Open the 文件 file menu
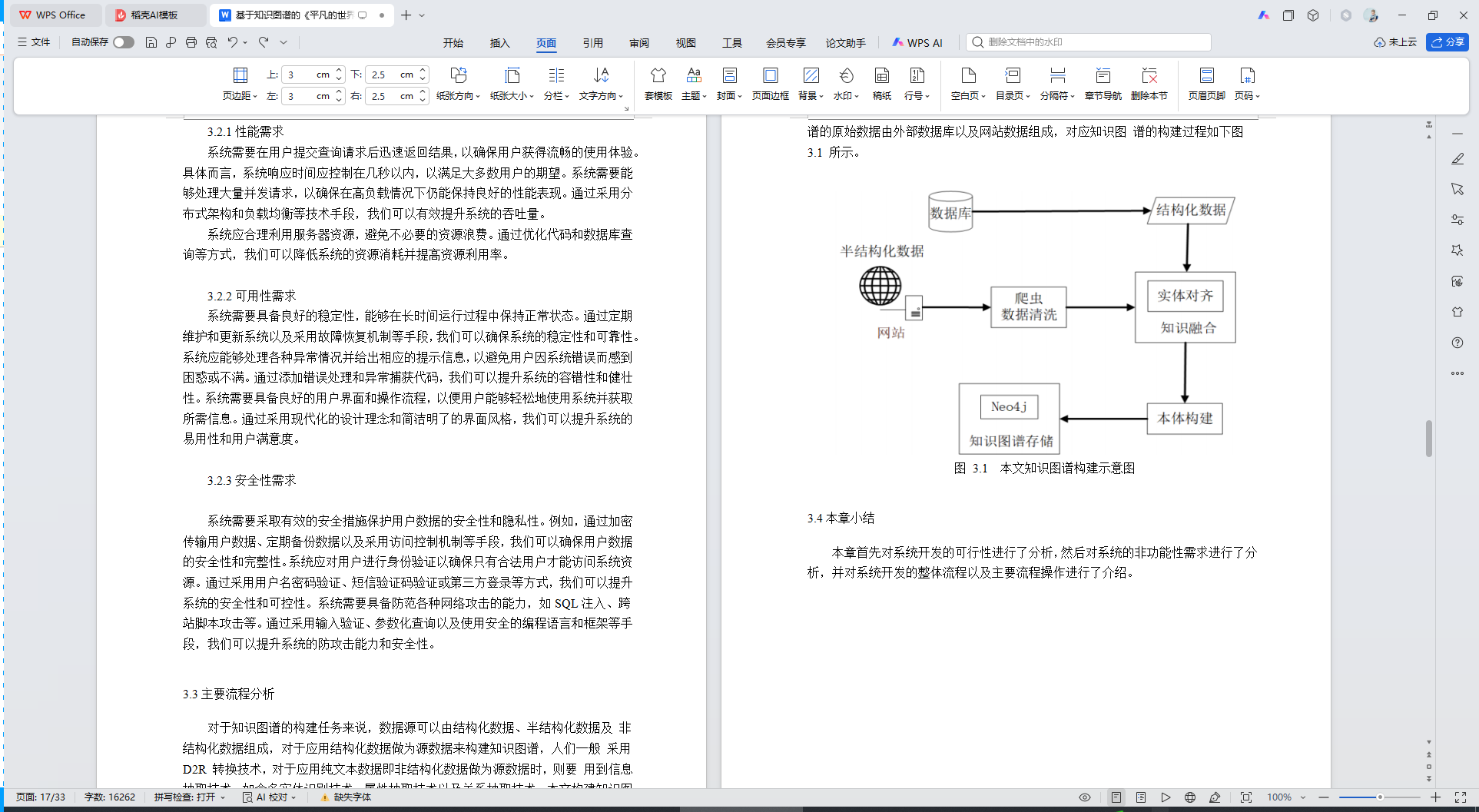The width and height of the screenshot is (1479, 812). (34, 42)
